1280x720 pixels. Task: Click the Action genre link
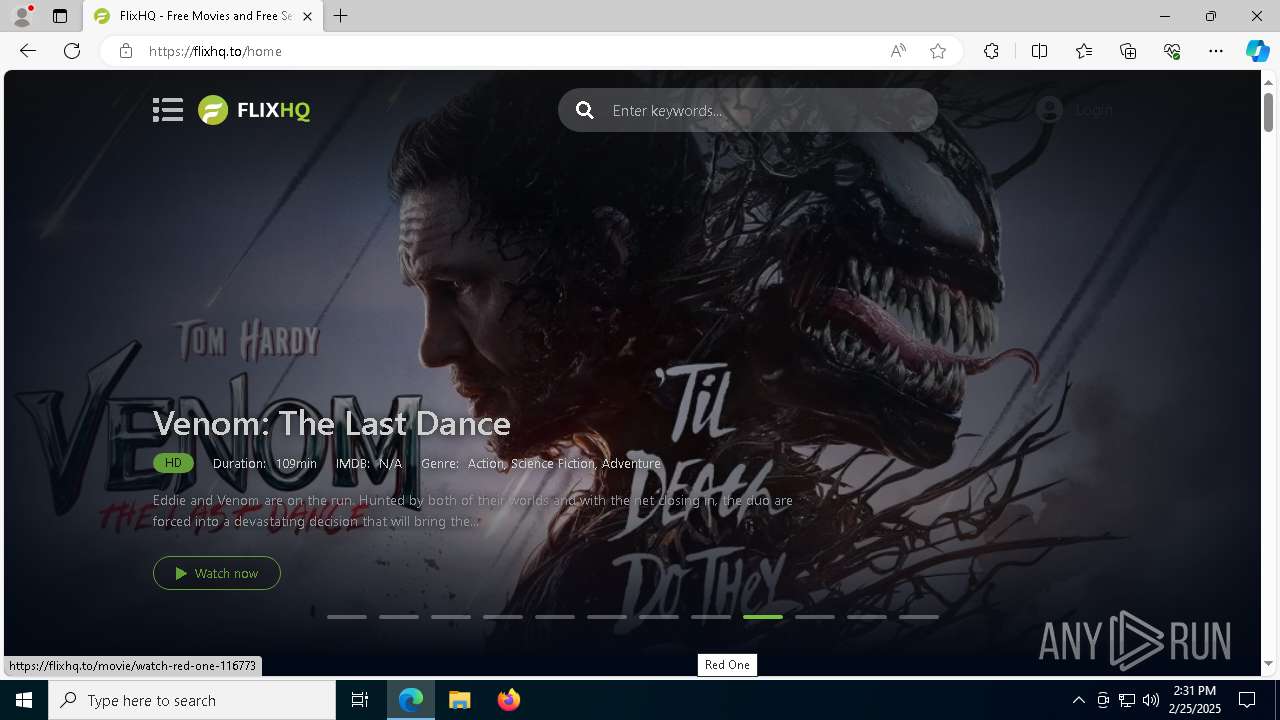tap(486, 463)
